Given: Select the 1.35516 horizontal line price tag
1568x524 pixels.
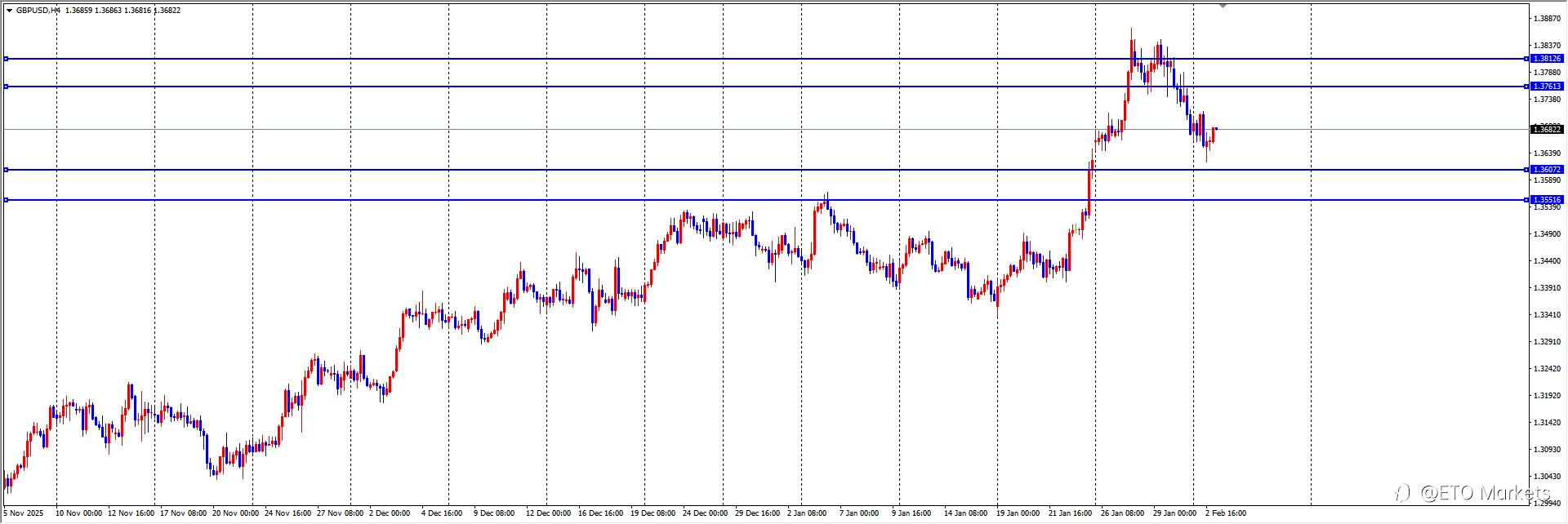Looking at the screenshot, I should 1547,200.
